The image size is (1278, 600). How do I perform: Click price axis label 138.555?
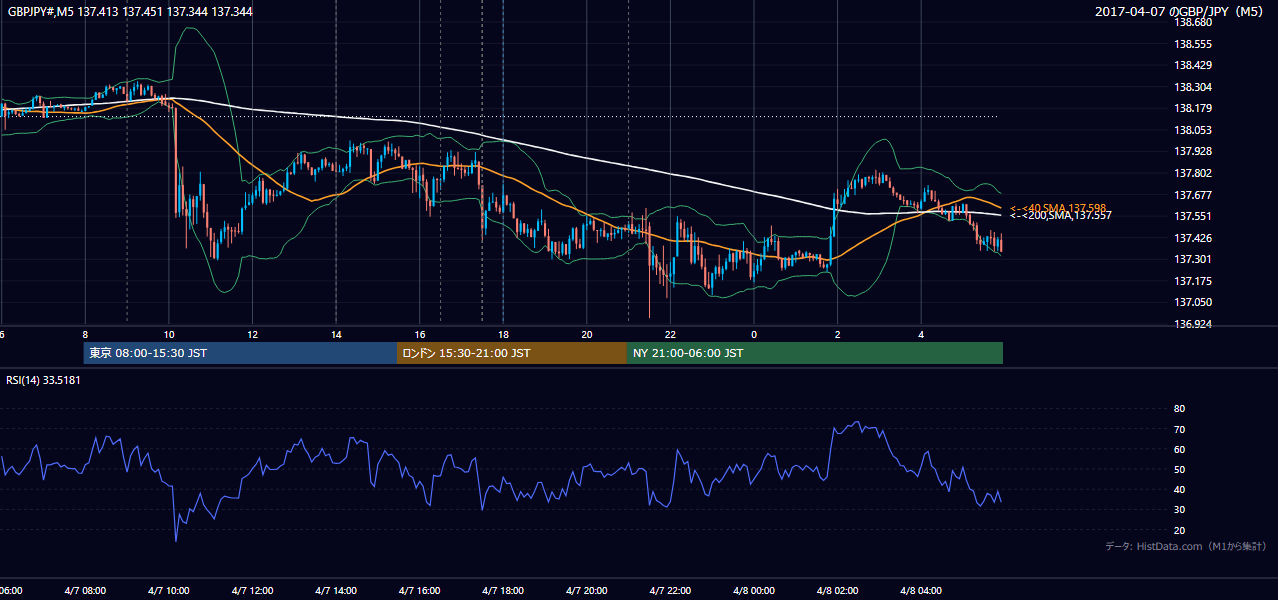tap(1193, 44)
